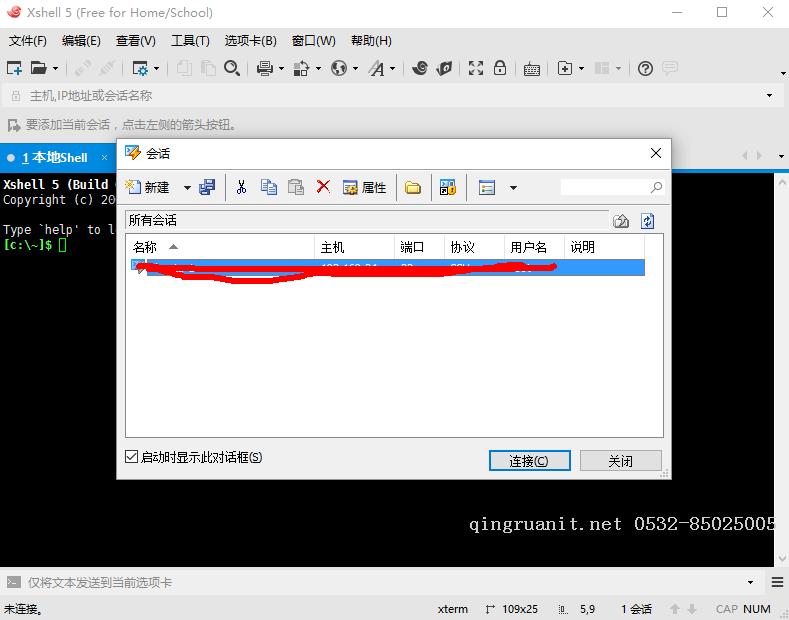Toggle full screen with the arrows icon

point(476,68)
